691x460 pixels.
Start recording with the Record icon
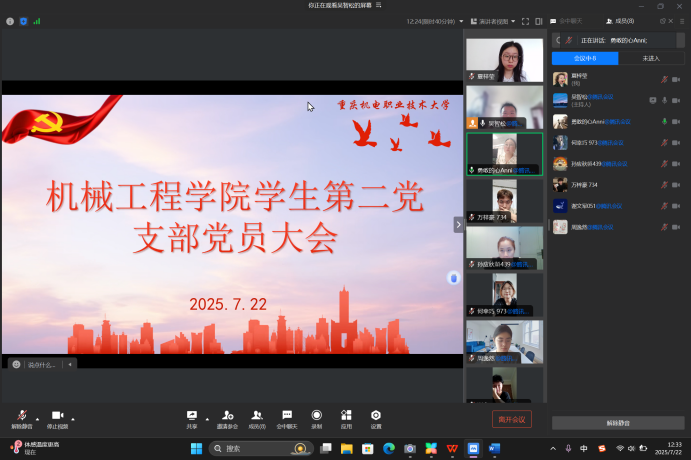tap(316, 419)
